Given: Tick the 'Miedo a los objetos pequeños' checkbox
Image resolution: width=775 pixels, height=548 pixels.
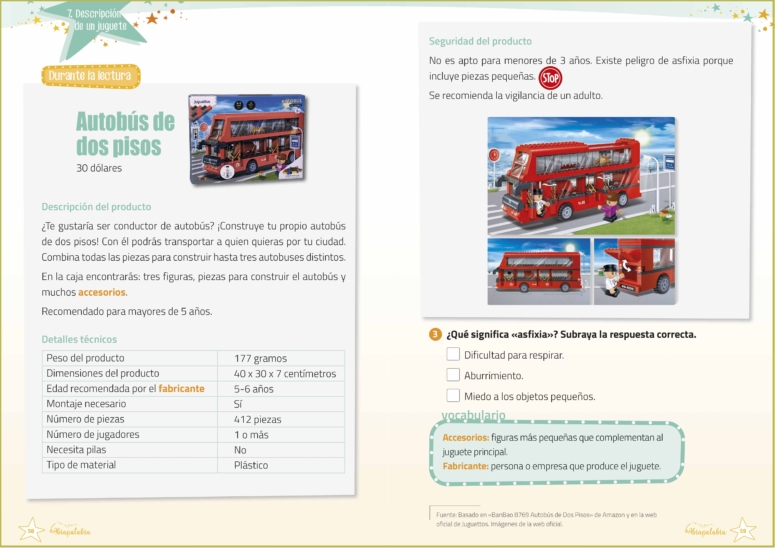Looking at the screenshot, I should click(453, 395).
